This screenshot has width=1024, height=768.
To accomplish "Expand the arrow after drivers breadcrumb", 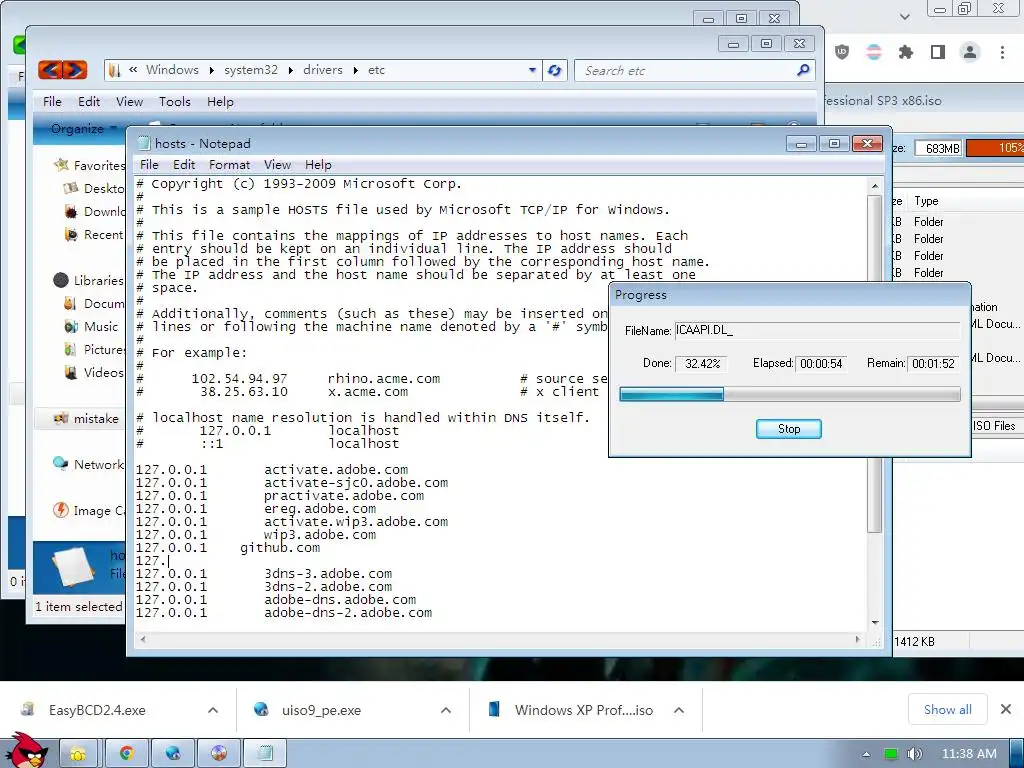I will 355,70.
